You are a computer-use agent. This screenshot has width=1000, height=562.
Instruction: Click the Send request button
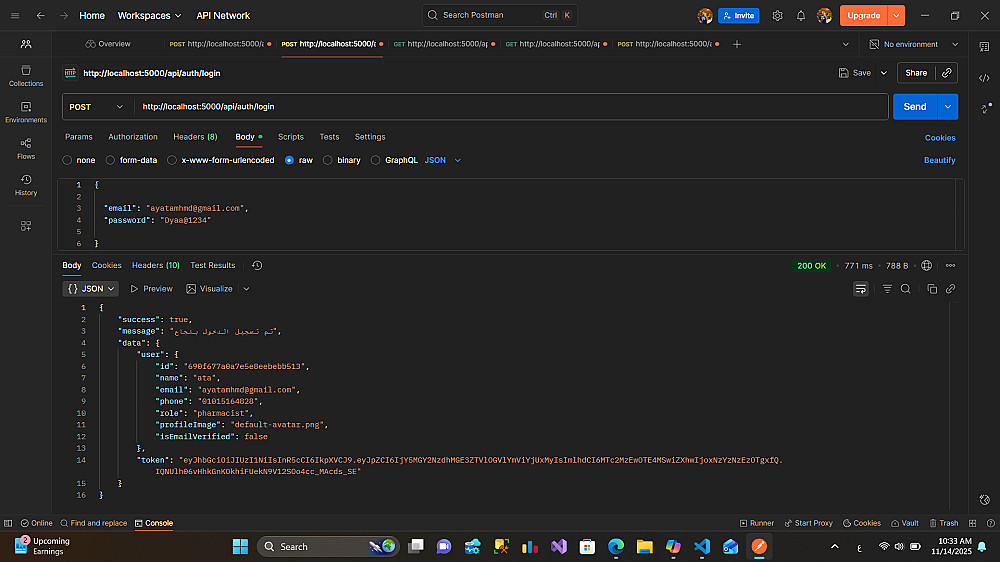(914, 107)
